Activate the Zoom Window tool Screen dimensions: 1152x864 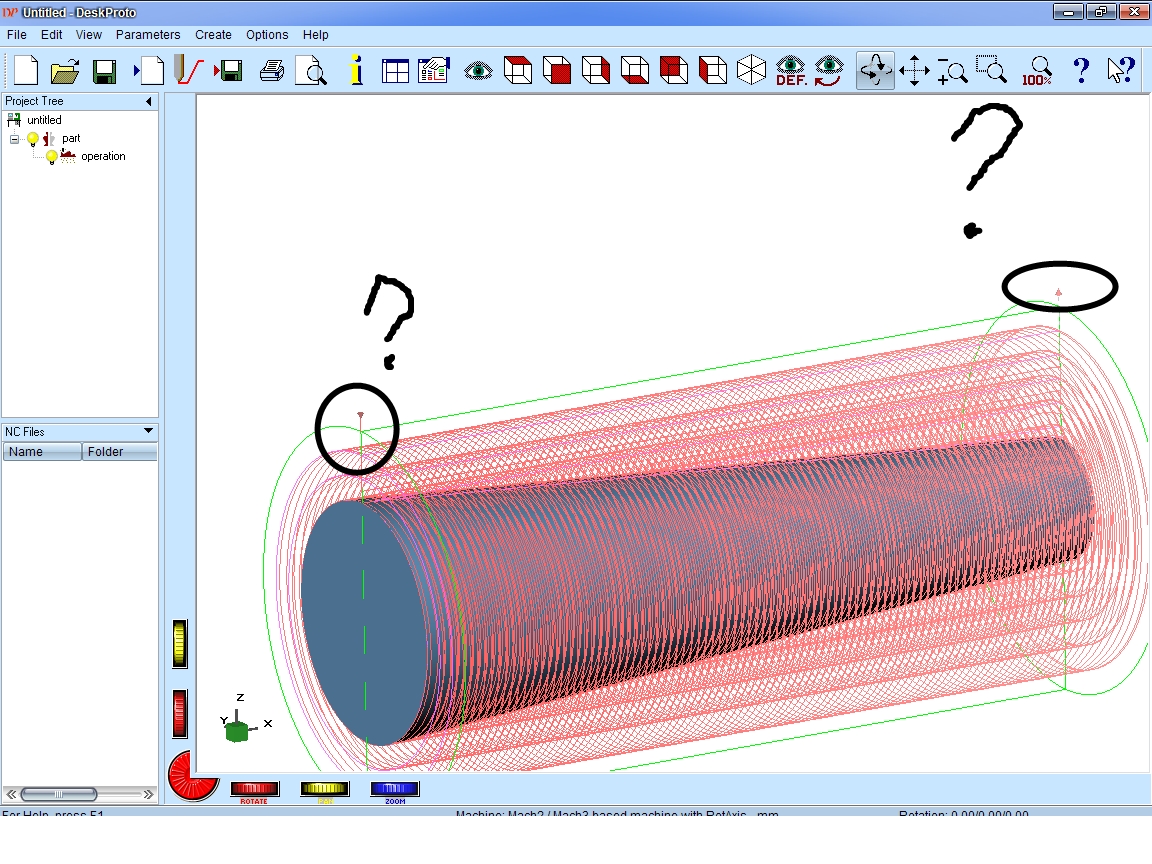[x=992, y=71]
